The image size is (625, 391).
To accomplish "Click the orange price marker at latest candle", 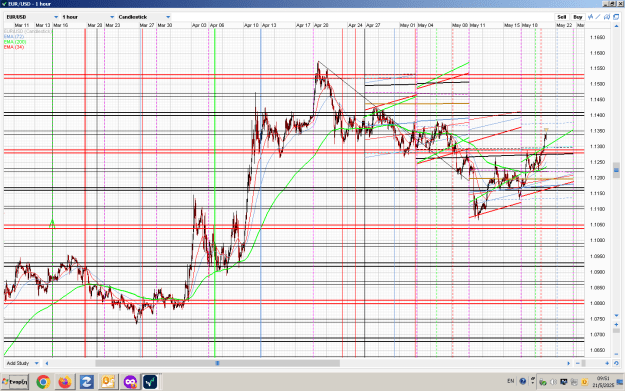I will (546, 130).
